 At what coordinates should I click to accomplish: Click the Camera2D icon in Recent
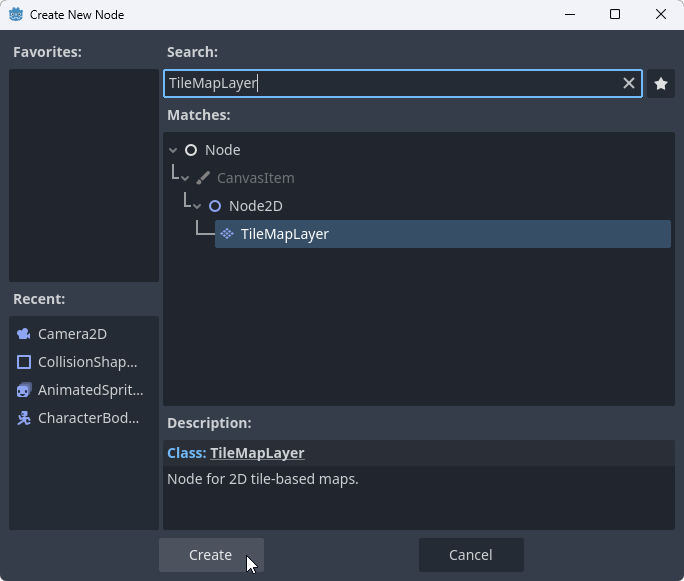point(24,334)
